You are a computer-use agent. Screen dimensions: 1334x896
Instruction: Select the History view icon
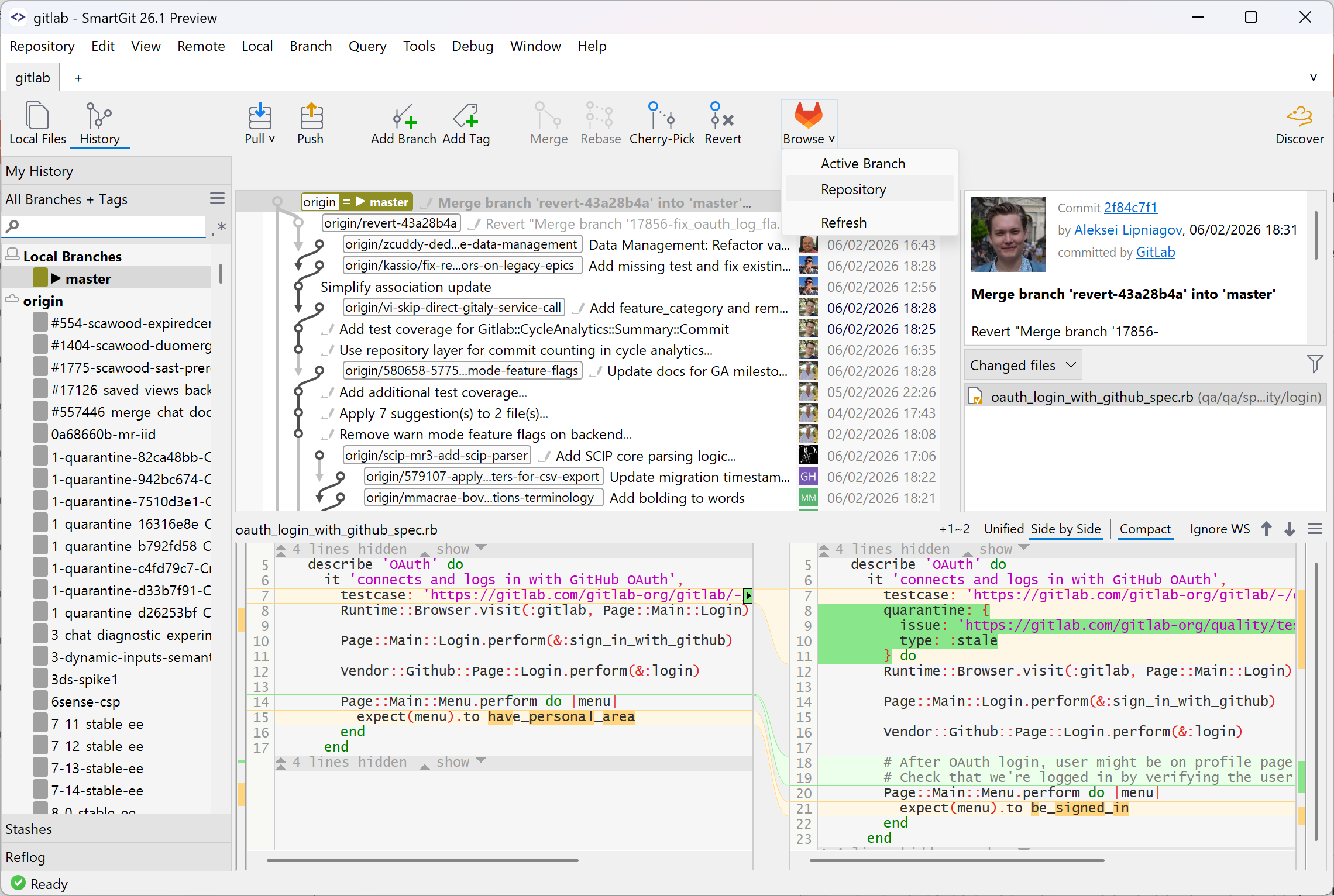tap(99, 123)
